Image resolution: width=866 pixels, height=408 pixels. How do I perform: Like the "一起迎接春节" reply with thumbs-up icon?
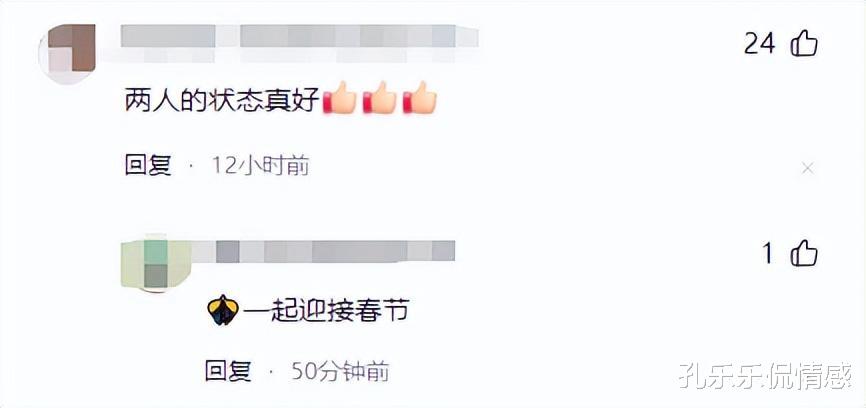pyautogui.click(x=804, y=254)
